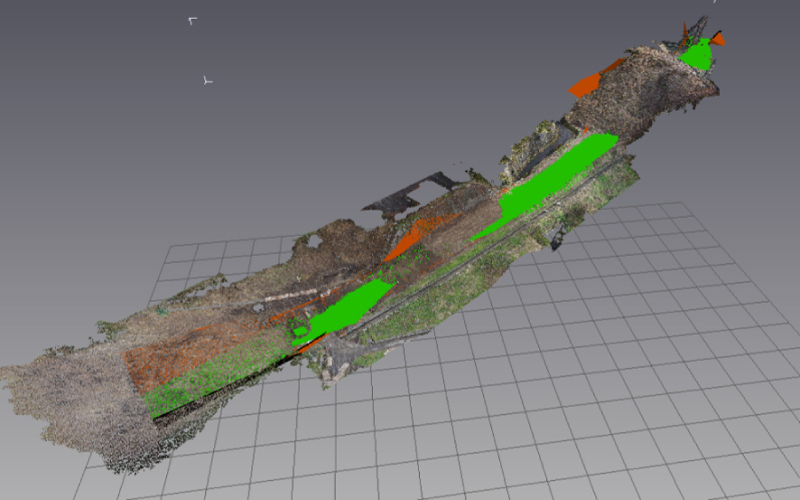Click the small green square beside middle green patch
Viewport: 800px width, 500px height.
click(x=298, y=330)
